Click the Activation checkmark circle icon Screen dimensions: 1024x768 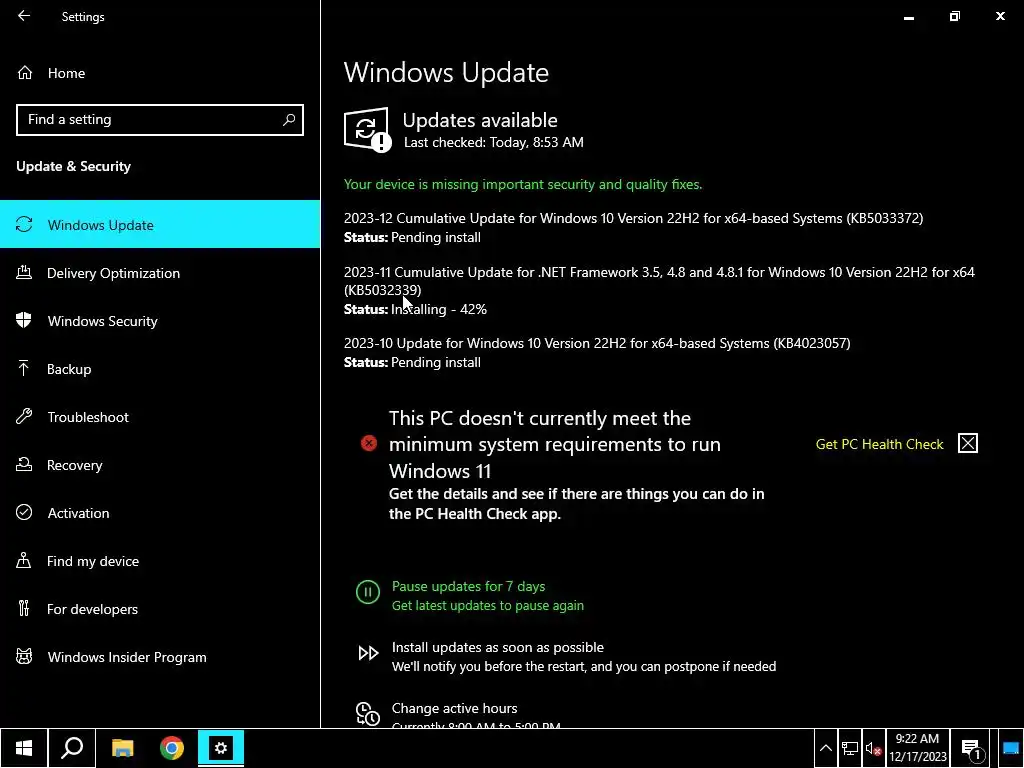tap(24, 513)
